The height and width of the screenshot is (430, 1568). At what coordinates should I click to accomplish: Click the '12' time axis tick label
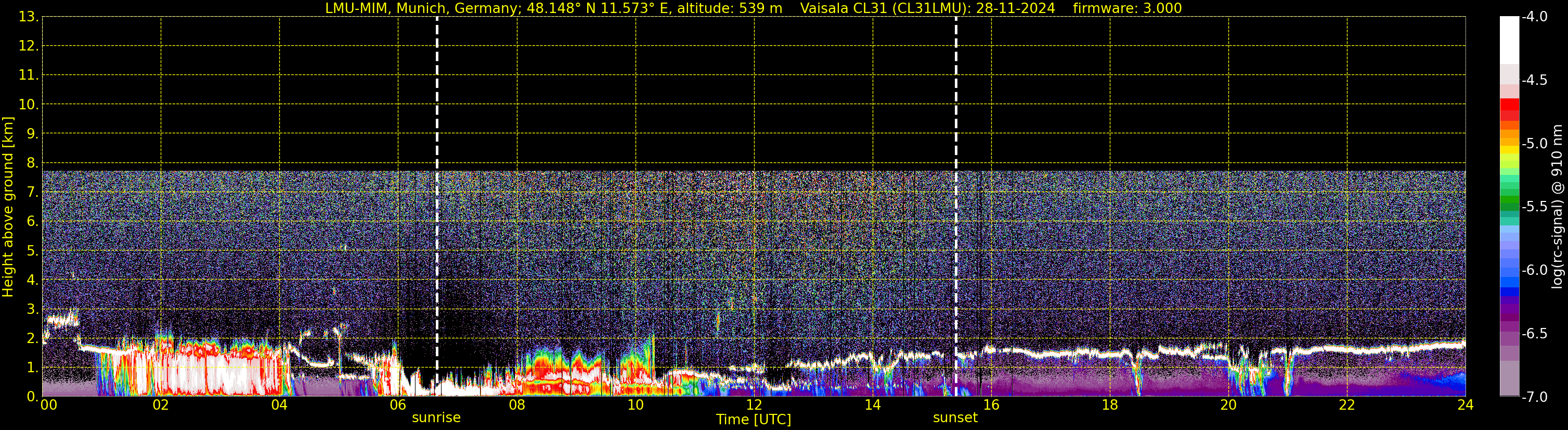click(754, 405)
